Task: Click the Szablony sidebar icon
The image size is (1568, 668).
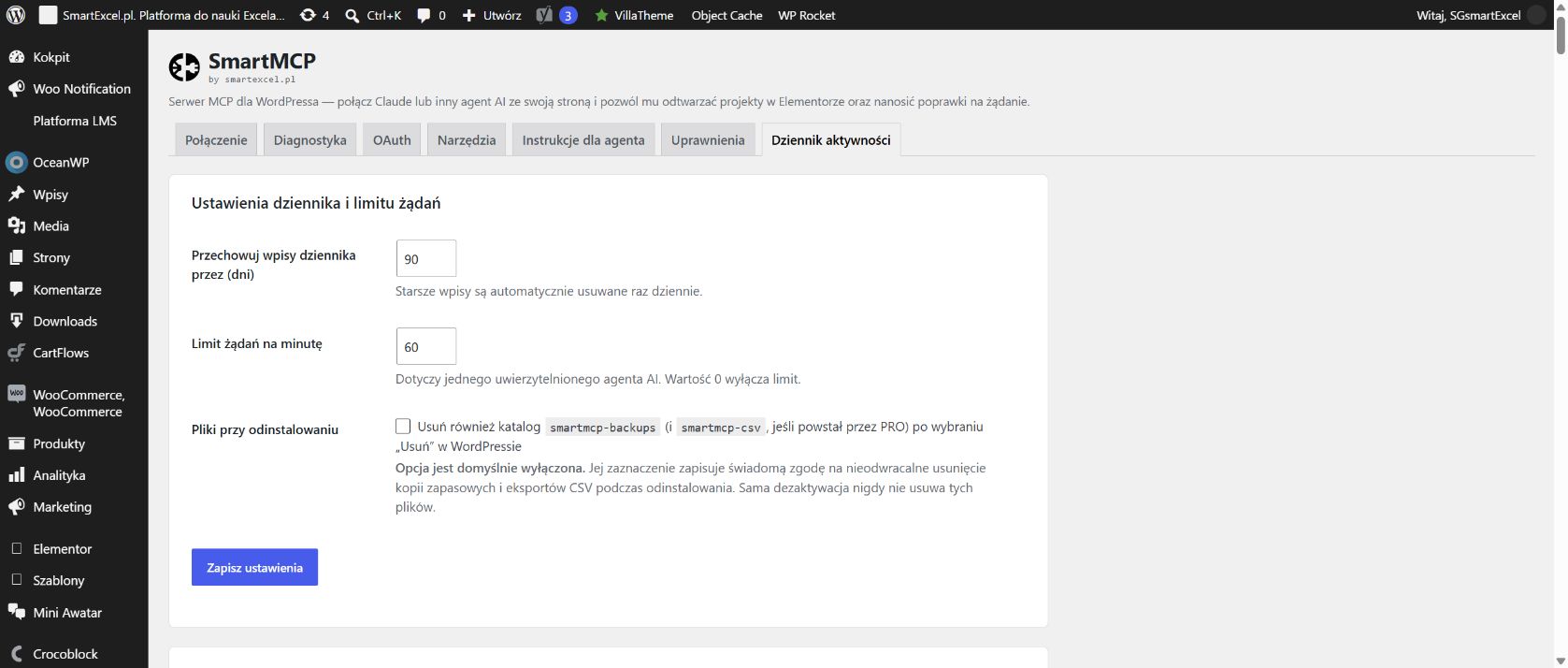Action: pos(16,580)
